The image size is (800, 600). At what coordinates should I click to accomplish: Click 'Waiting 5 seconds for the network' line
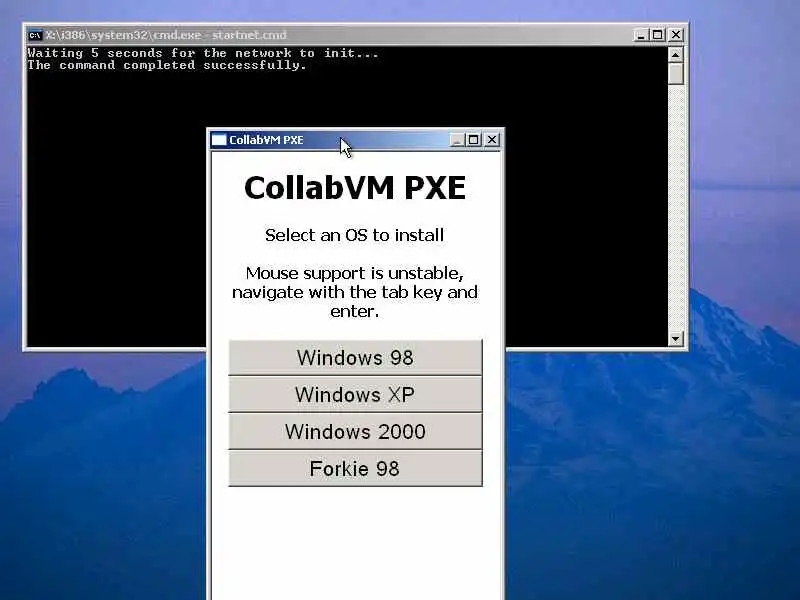click(x=203, y=53)
